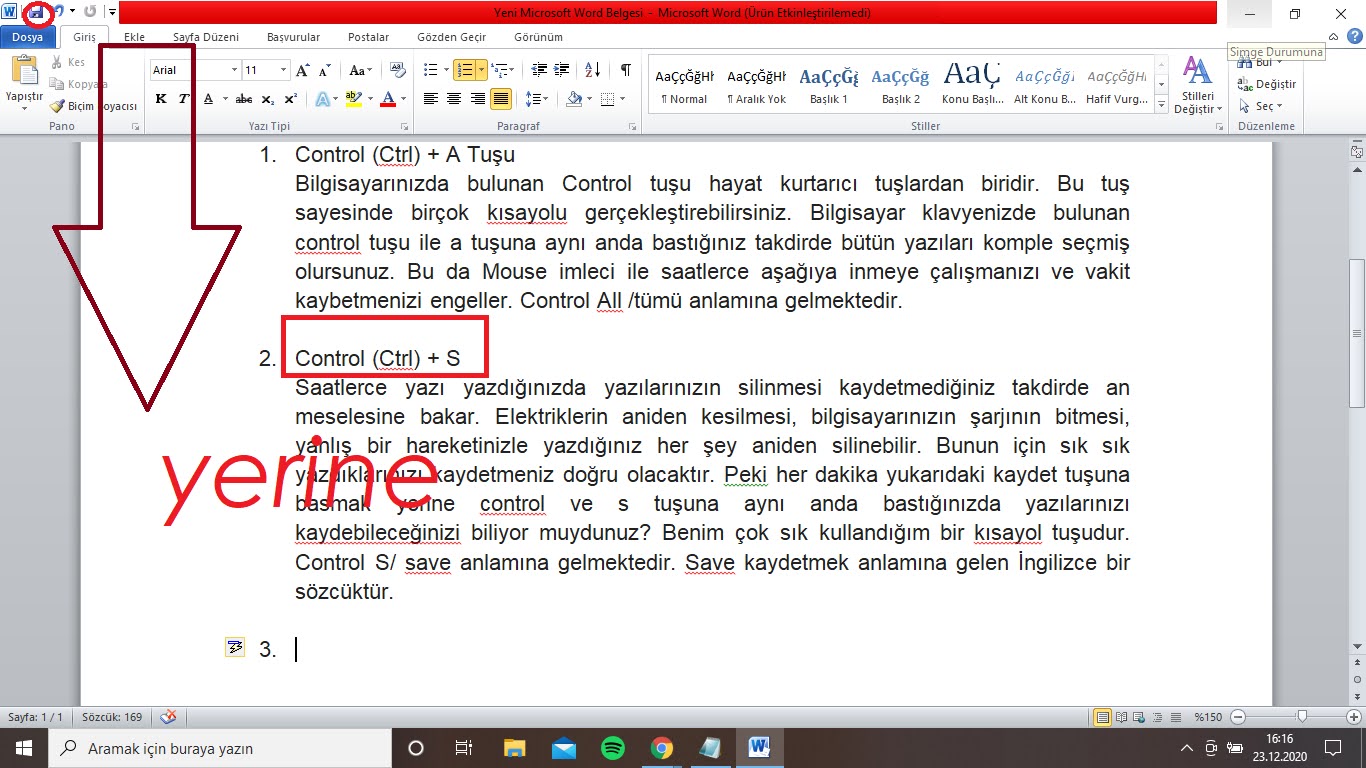Click the Sözcük: 169 word count
1366x768 pixels.
(112, 717)
